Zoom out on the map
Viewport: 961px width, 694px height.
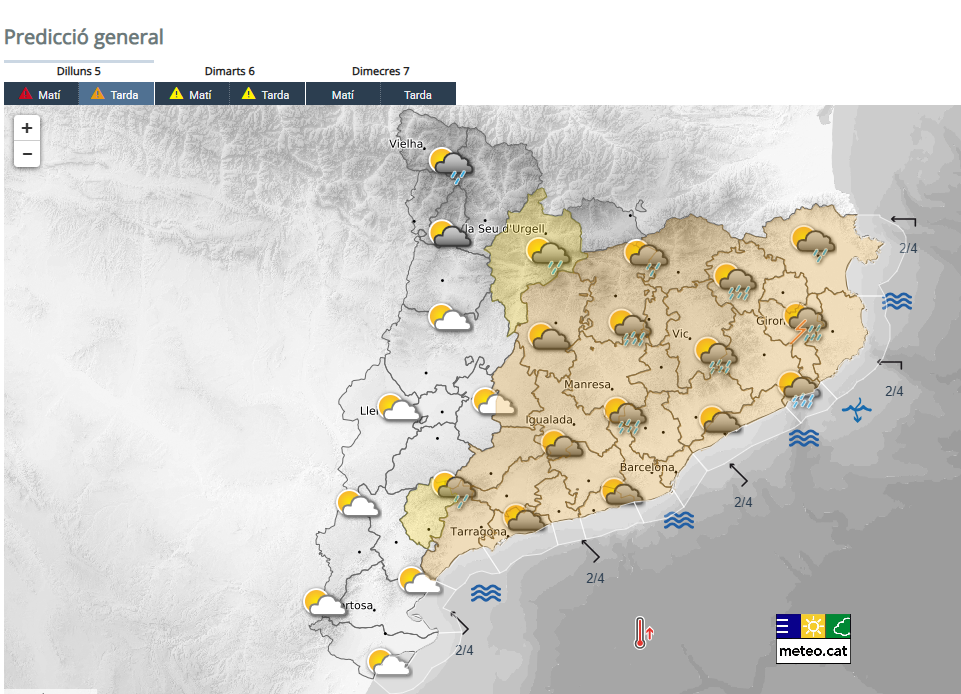tap(27, 154)
